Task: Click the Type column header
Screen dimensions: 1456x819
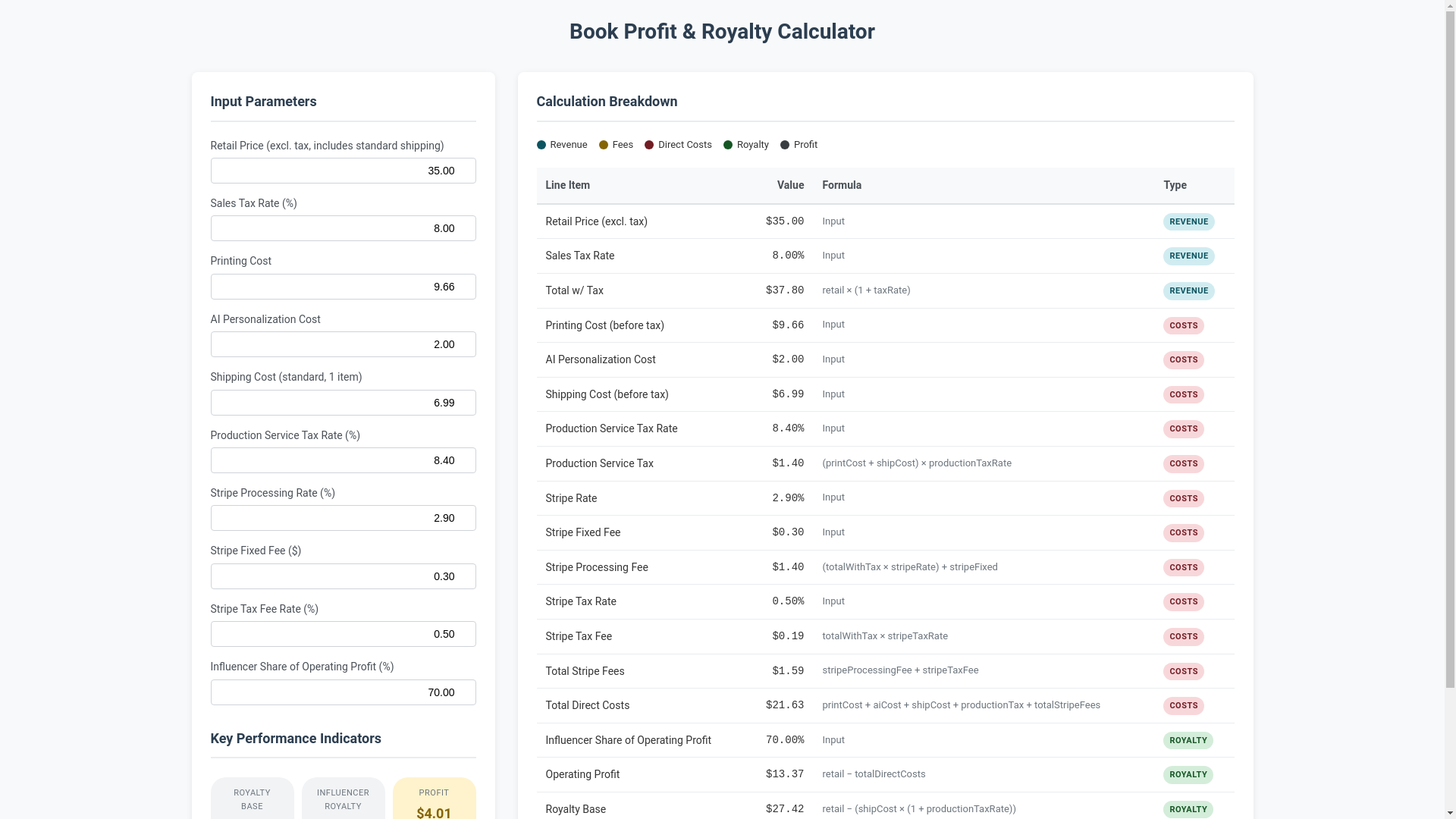Action: pos(1175,185)
